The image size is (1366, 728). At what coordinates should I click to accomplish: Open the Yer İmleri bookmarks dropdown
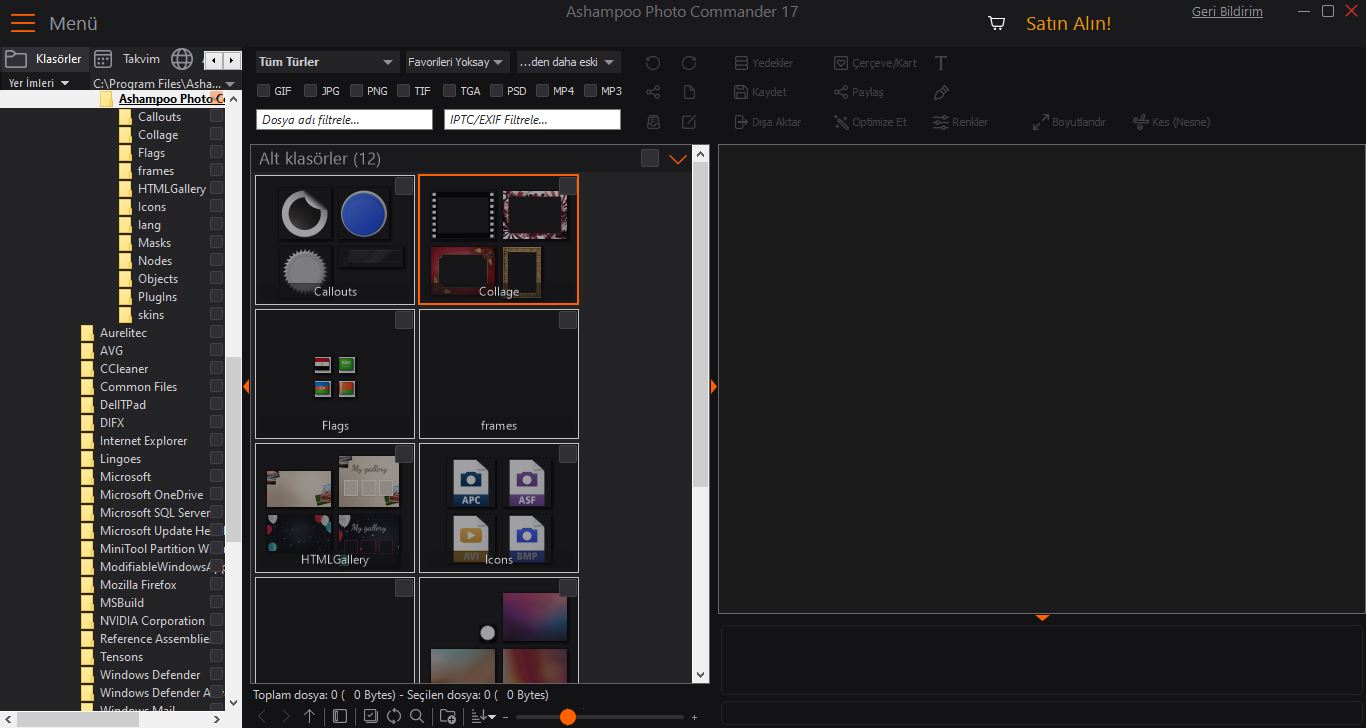39,83
